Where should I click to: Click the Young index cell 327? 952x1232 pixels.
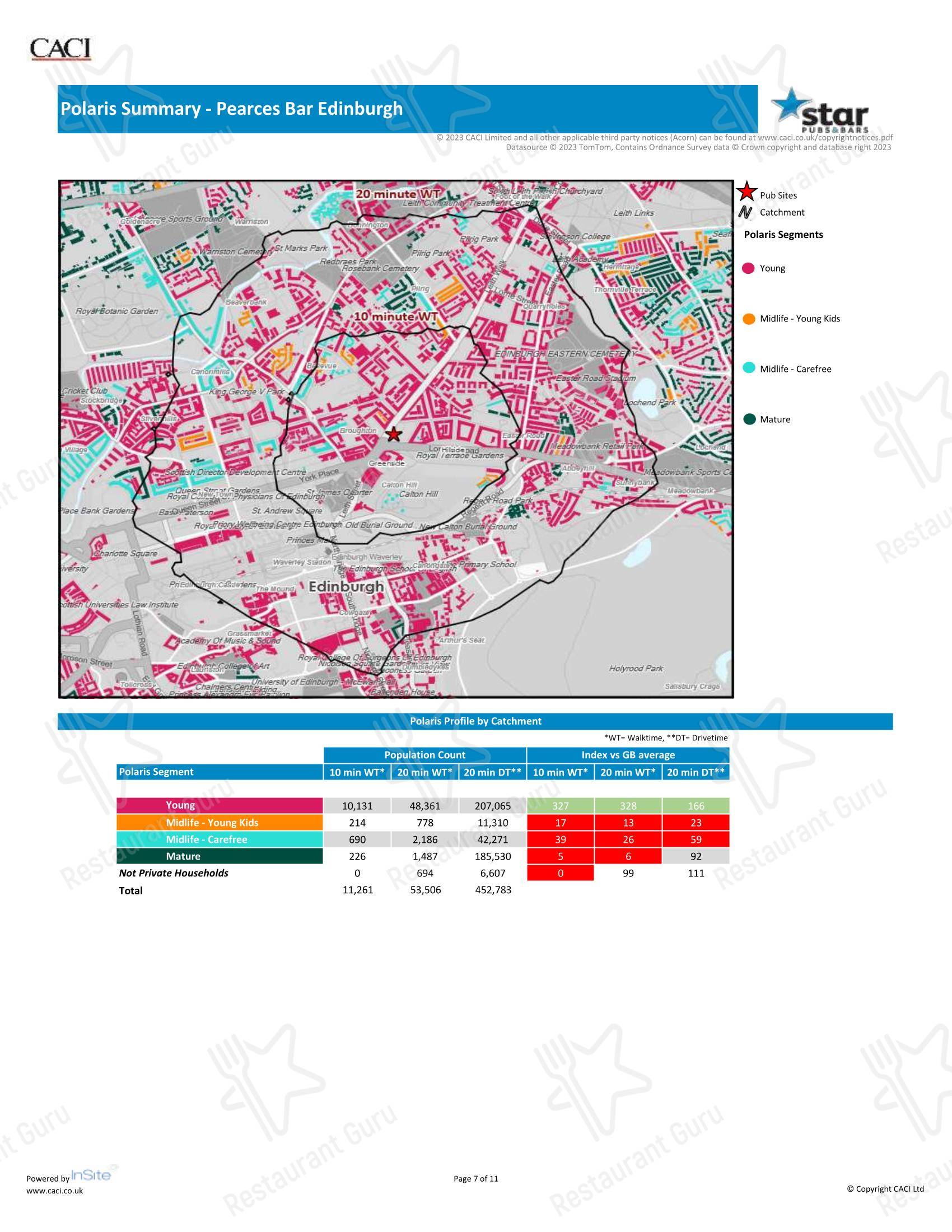[x=560, y=806]
